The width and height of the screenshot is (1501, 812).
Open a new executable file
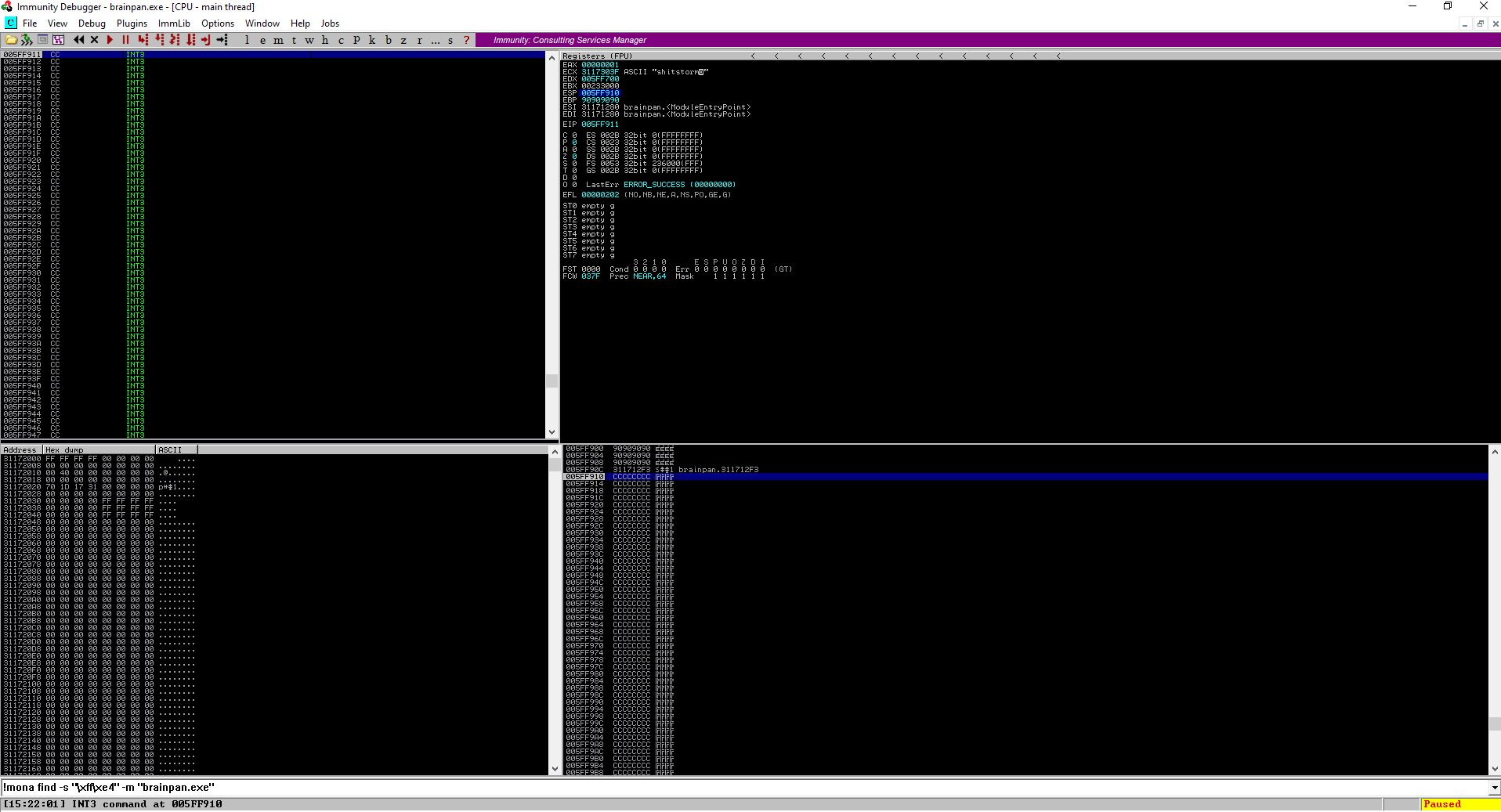pos(12,39)
